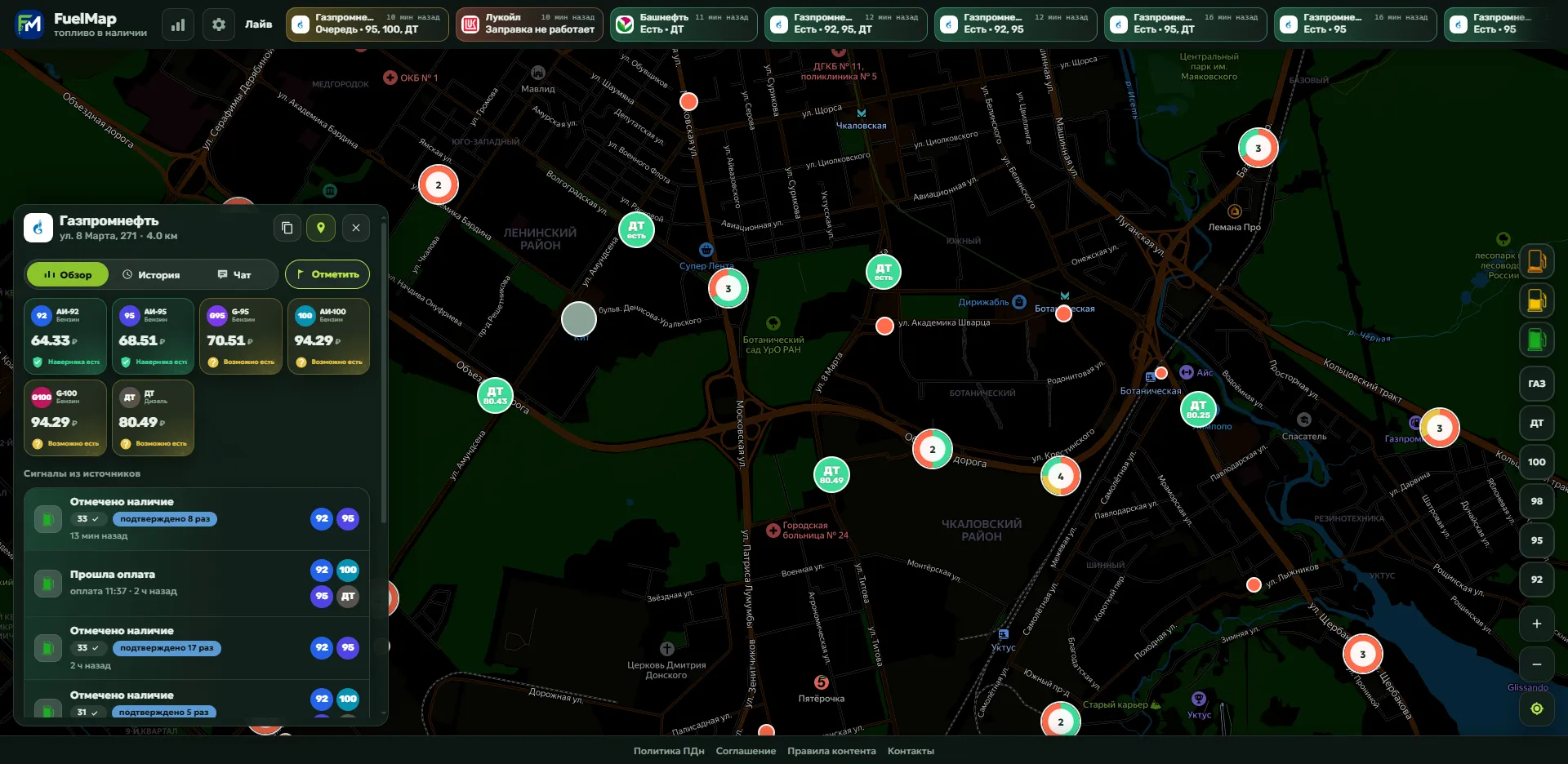Open the statistics bar chart icon
Image resolution: width=1568 pixels, height=764 pixels.
tap(178, 24)
